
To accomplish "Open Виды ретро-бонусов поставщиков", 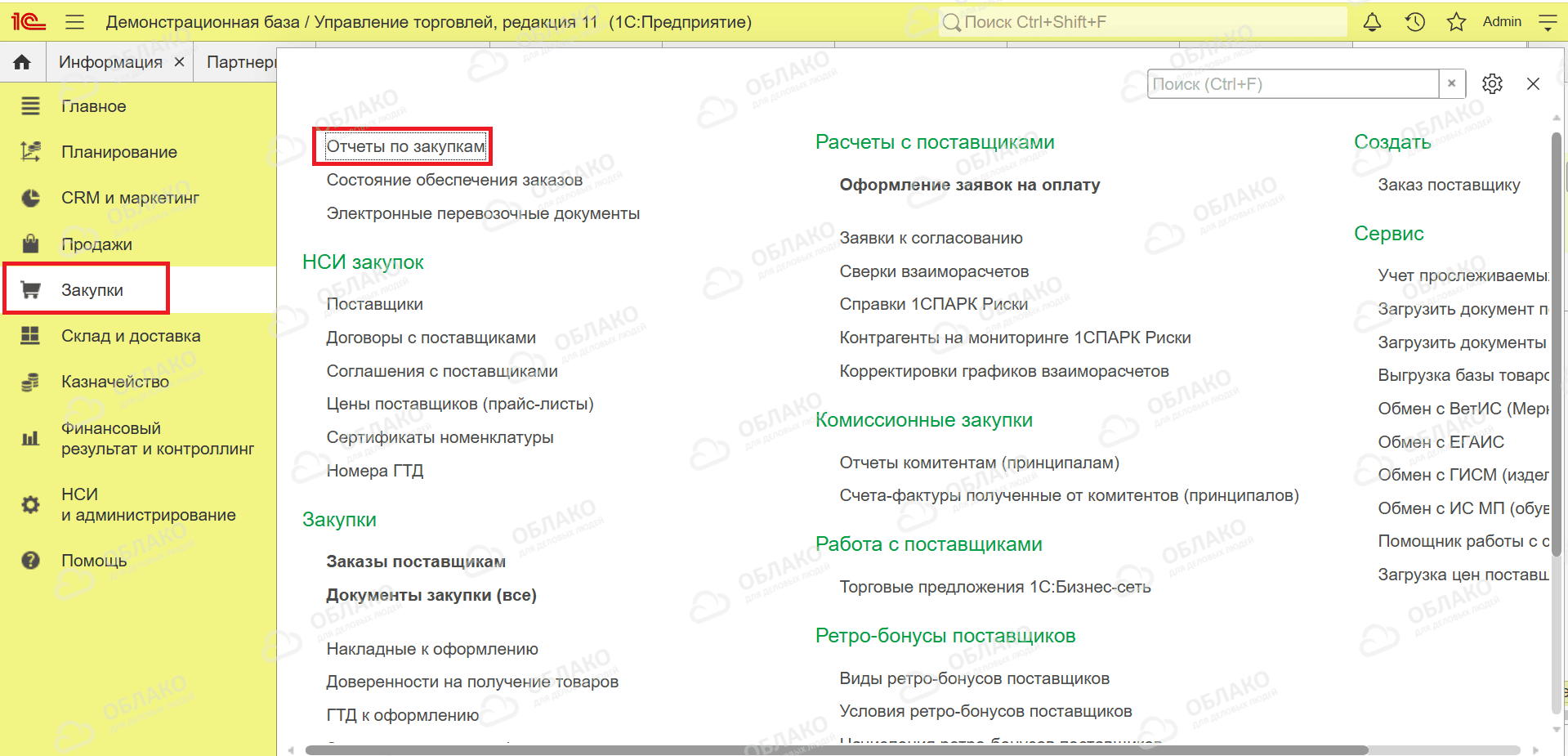I will [975, 678].
